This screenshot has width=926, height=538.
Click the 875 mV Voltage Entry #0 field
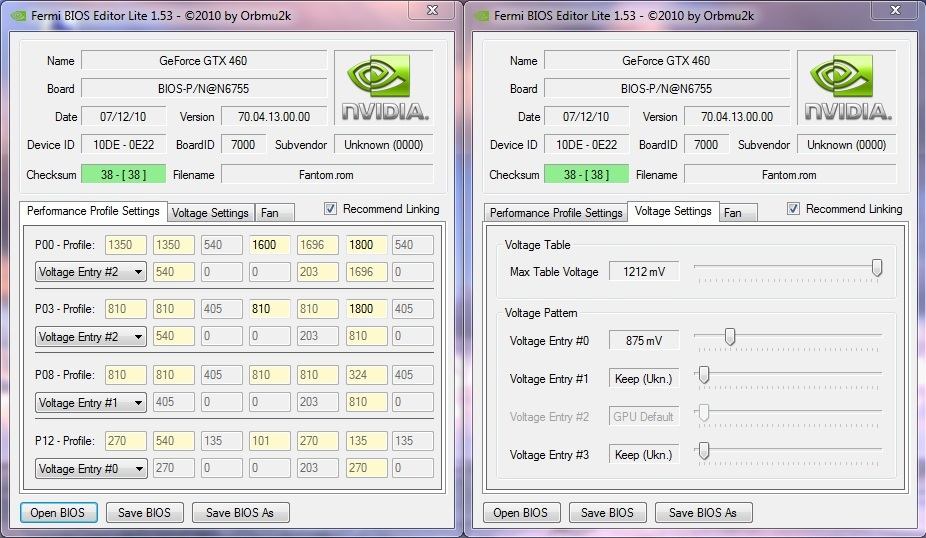click(x=644, y=340)
